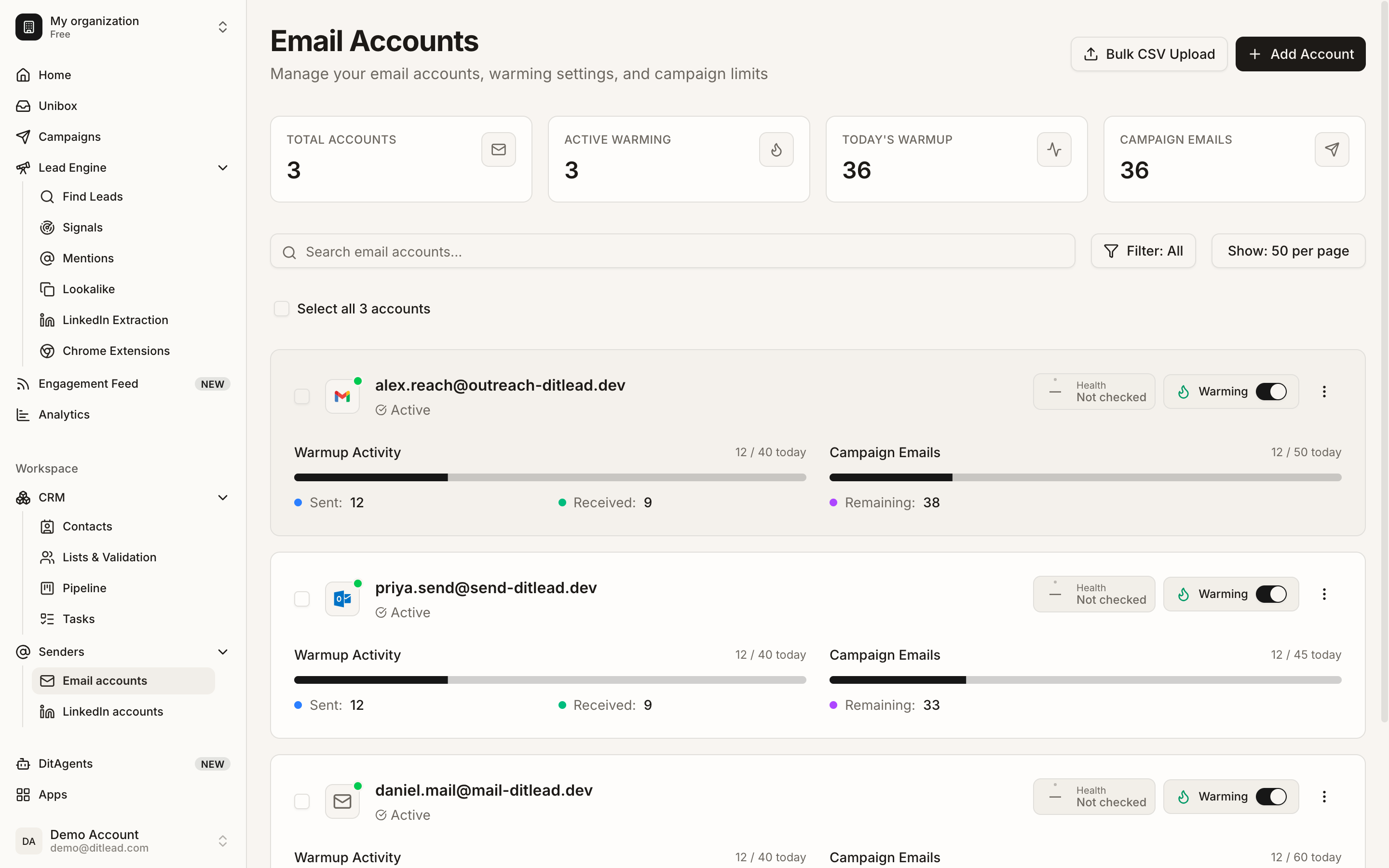Toggle Warming switch for priya.send account

(1271, 594)
